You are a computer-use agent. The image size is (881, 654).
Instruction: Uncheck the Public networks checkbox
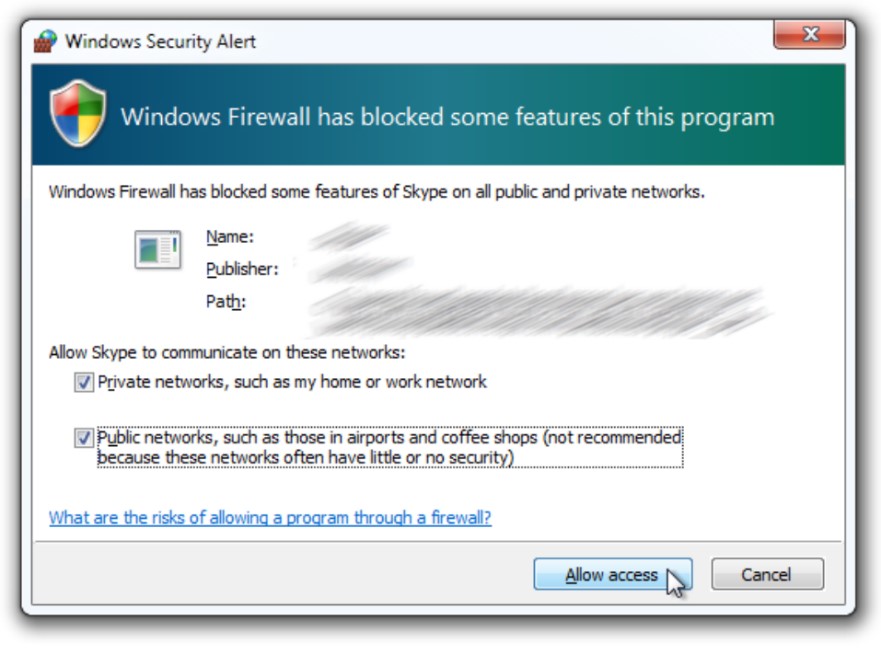pyautogui.click(x=83, y=438)
